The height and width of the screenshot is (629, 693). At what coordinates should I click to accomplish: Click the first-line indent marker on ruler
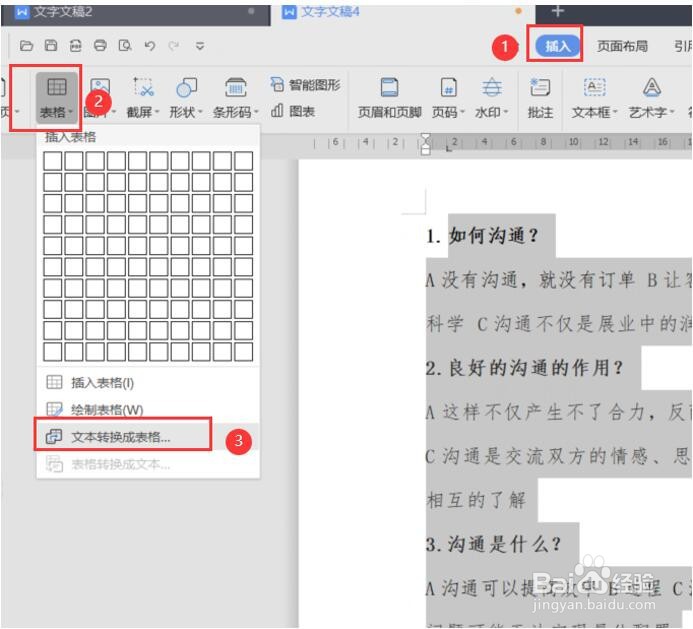(426, 138)
